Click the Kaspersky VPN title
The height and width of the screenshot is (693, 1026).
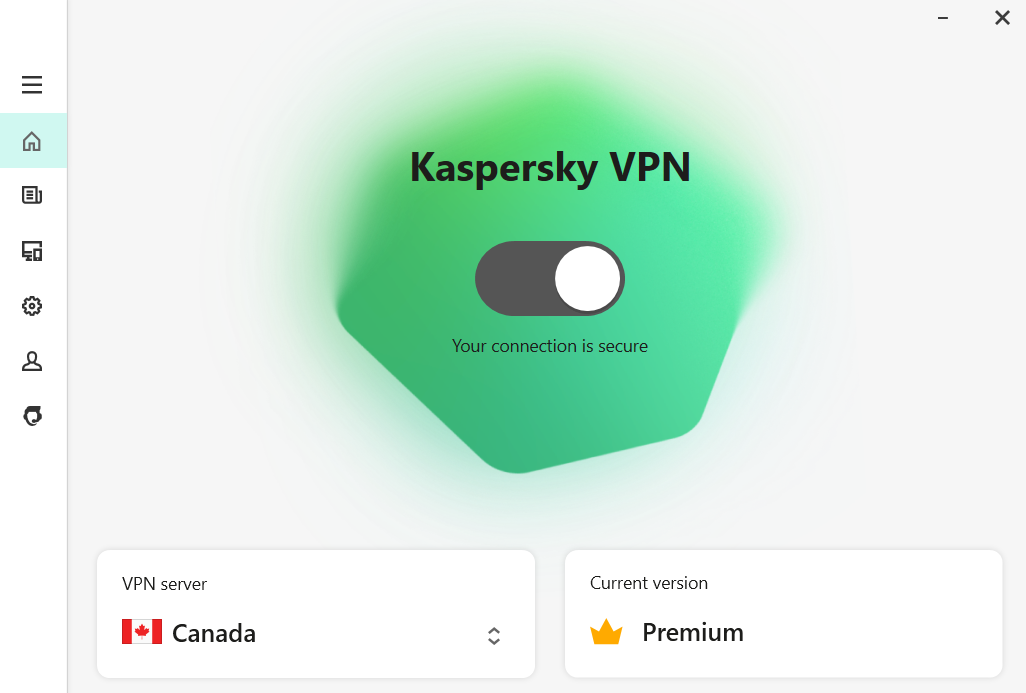coord(550,167)
